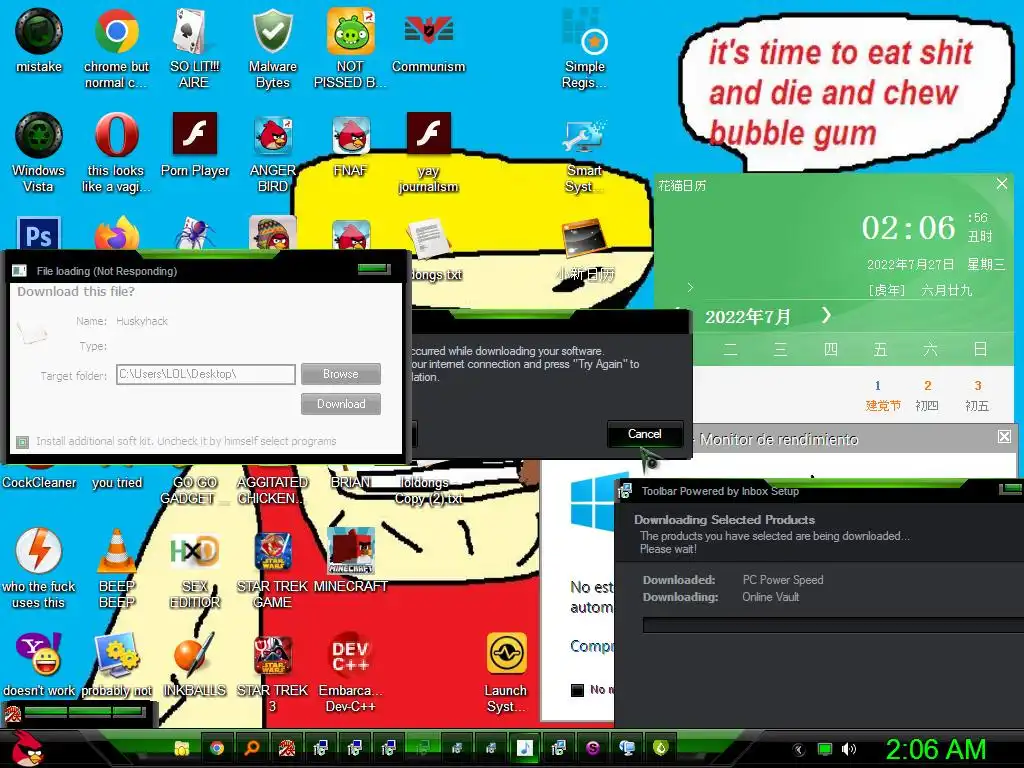Open the Opera 'this looks like' icon
1024x768 pixels.
click(116, 152)
